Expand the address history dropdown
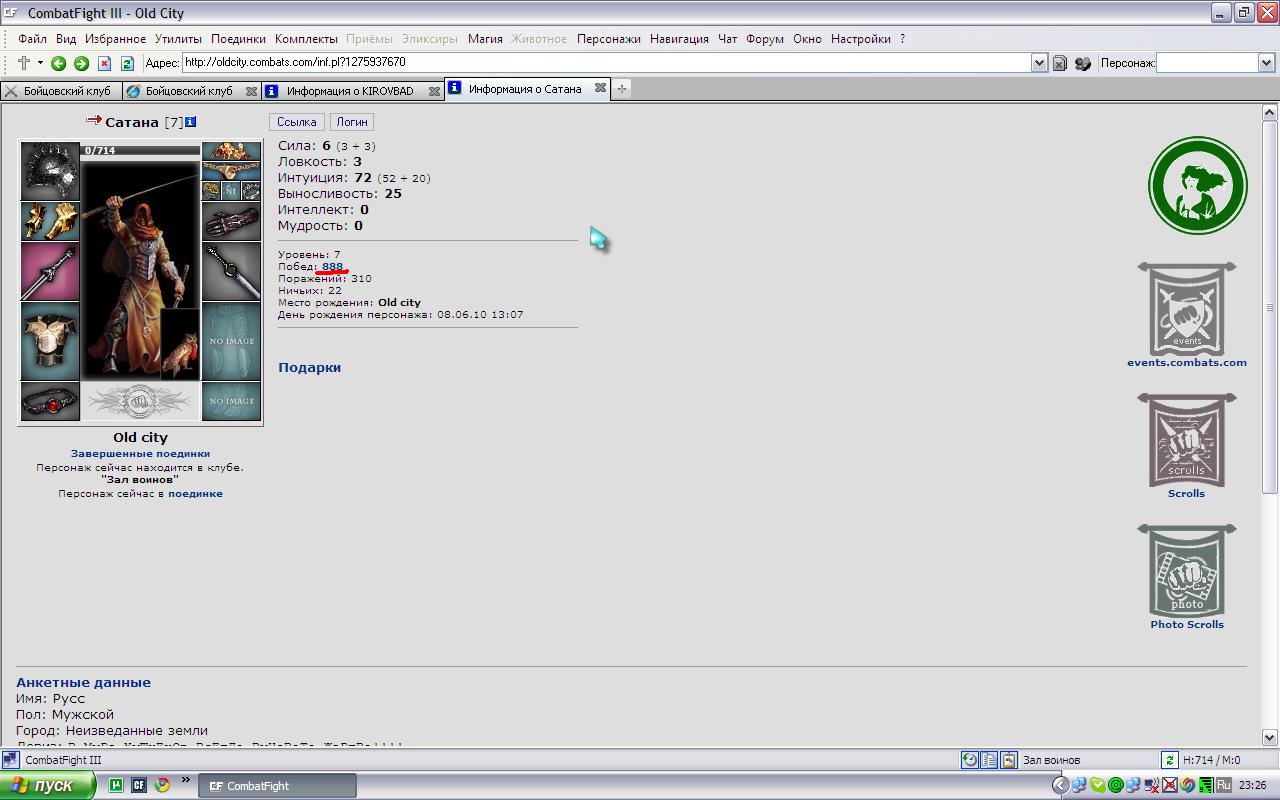 click(x=1039, y=63)
